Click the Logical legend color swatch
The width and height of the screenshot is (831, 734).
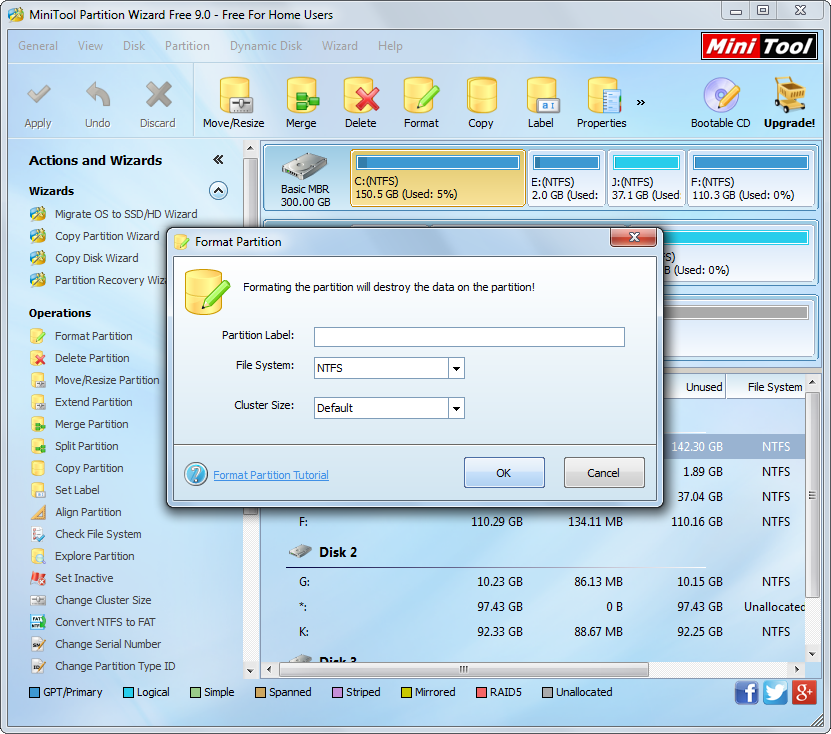coord(128,693)
